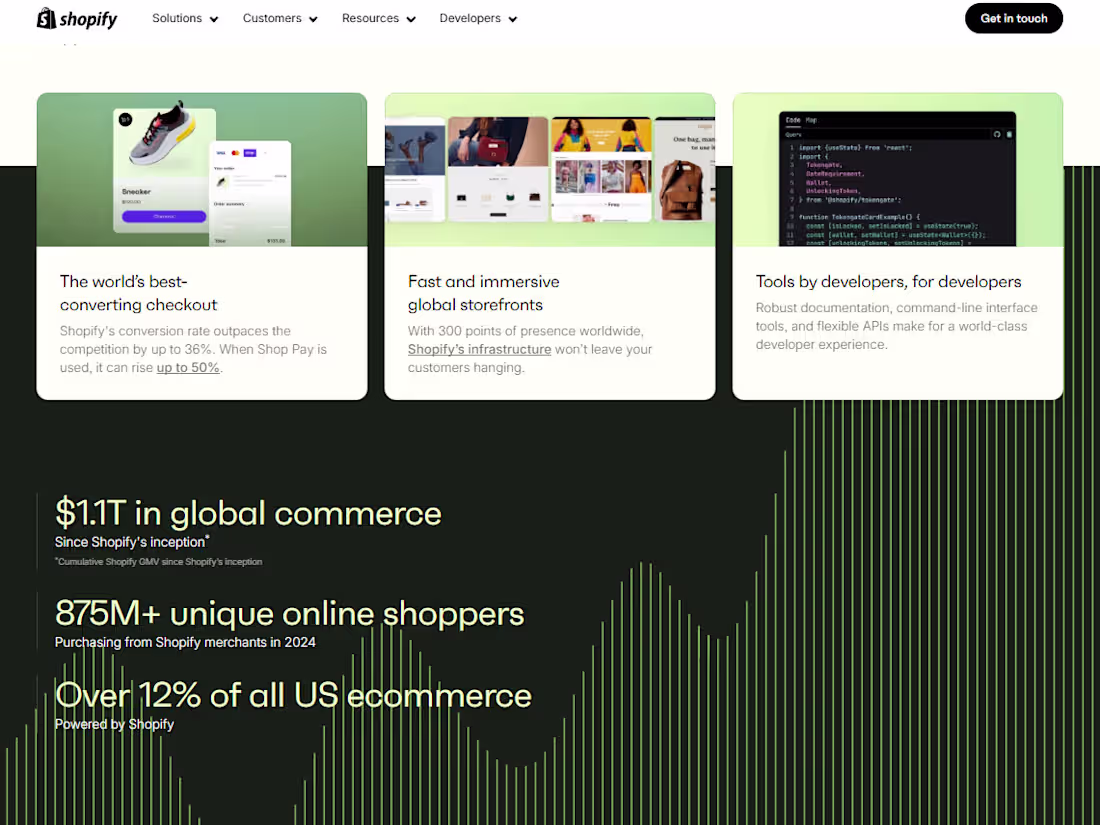Click the purple checkout button in sneaker card
The height and width of the screenshot is (825, 1100).
click(x=164, y=216)
